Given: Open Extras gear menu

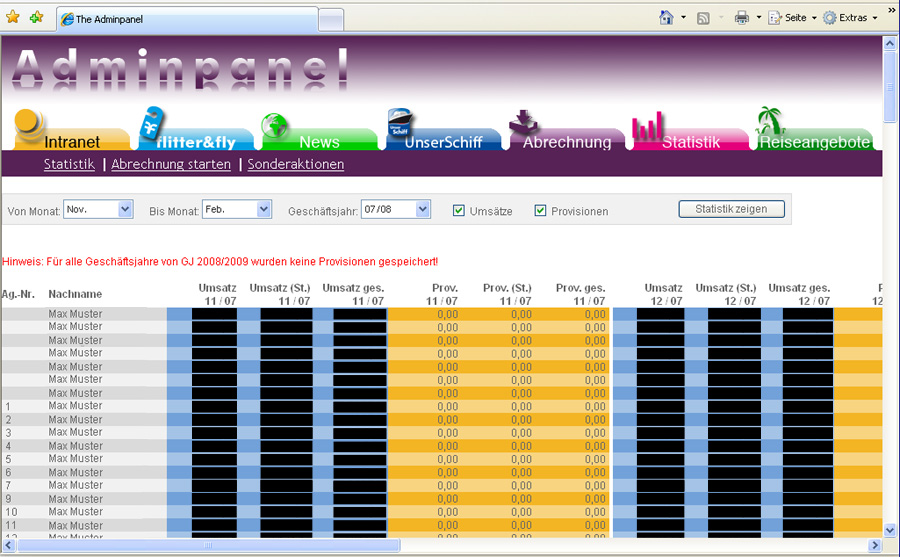Looking at the screenshot, I should (x=850, y=18).
